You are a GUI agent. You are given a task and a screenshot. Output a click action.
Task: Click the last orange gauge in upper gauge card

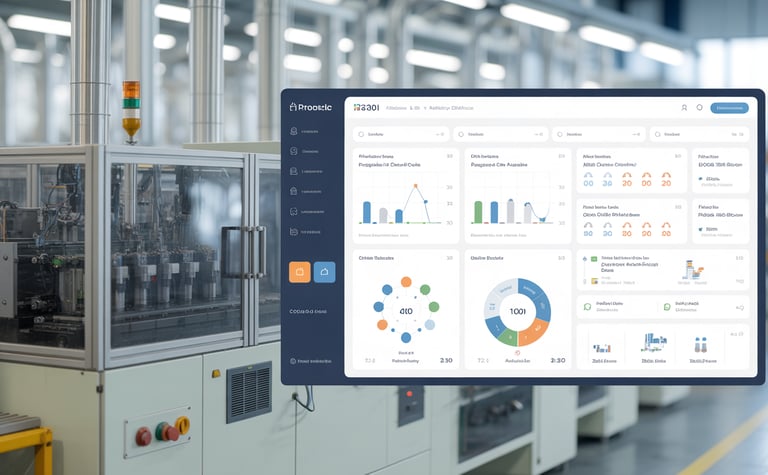pos(666,180)
